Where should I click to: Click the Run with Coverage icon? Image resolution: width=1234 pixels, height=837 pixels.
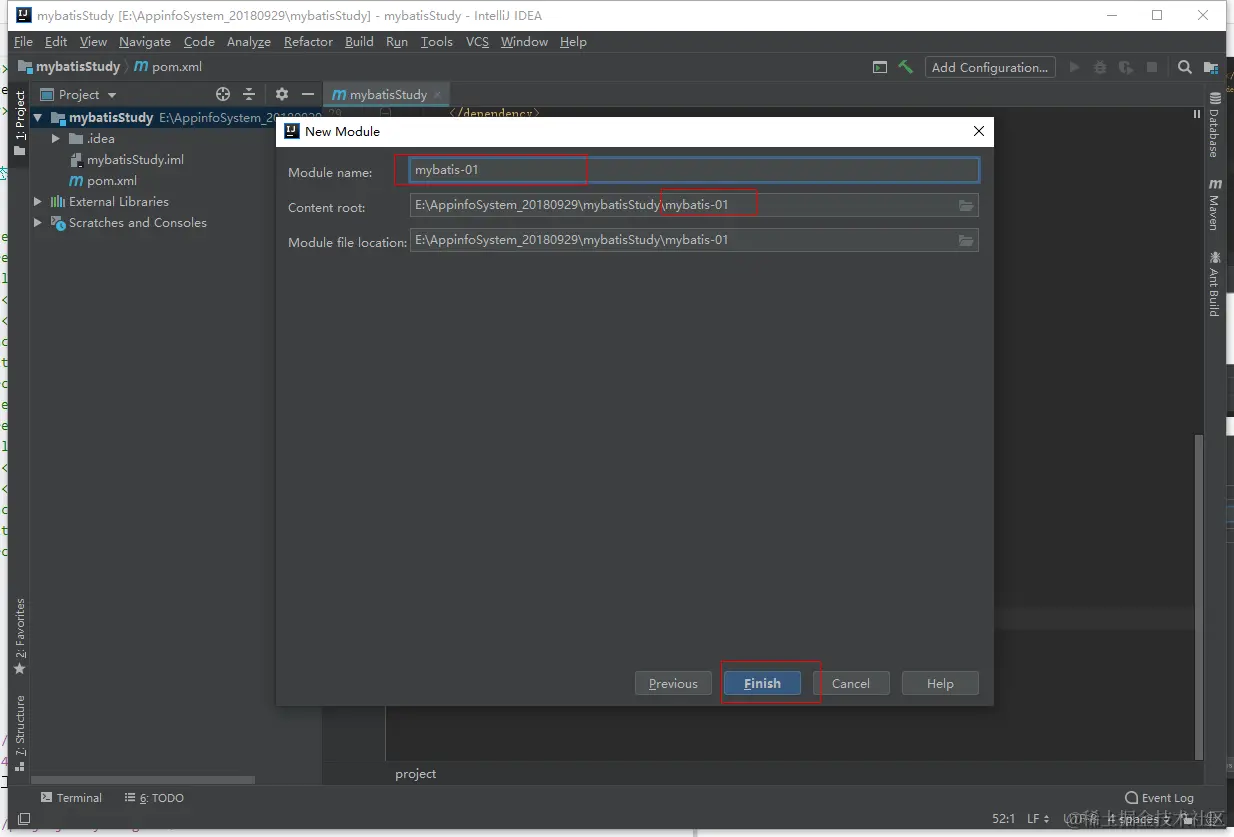[x=1126, y=67]
